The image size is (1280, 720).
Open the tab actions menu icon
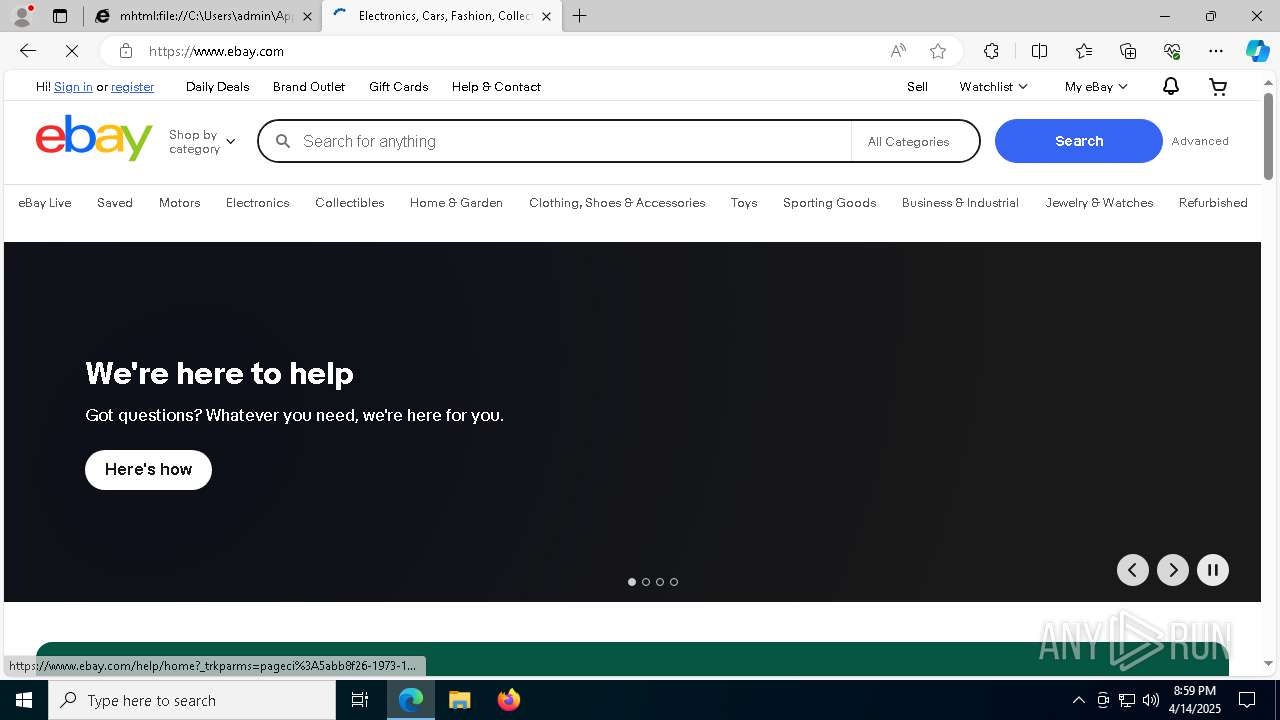pos(60,16)
